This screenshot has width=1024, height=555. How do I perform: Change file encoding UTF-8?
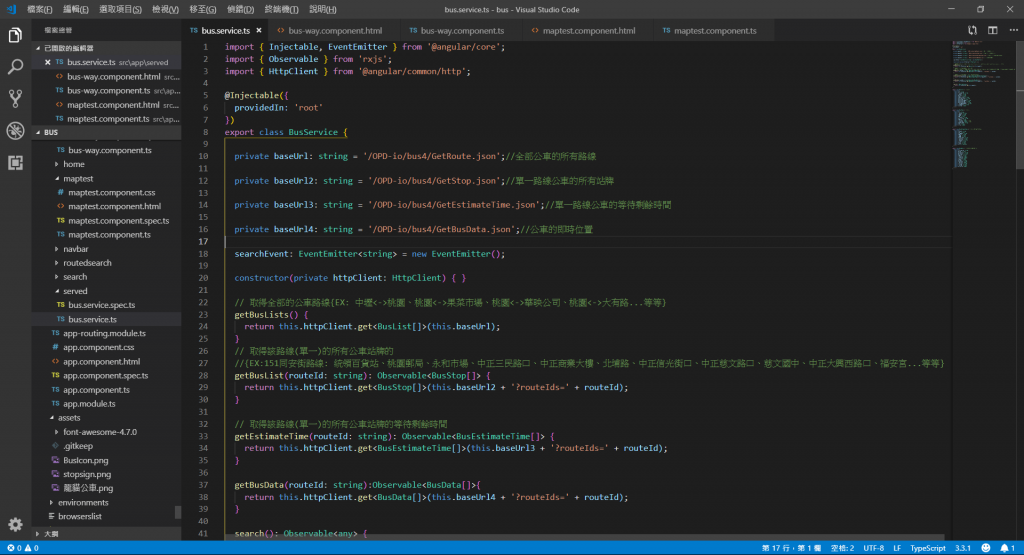point(873,548)
